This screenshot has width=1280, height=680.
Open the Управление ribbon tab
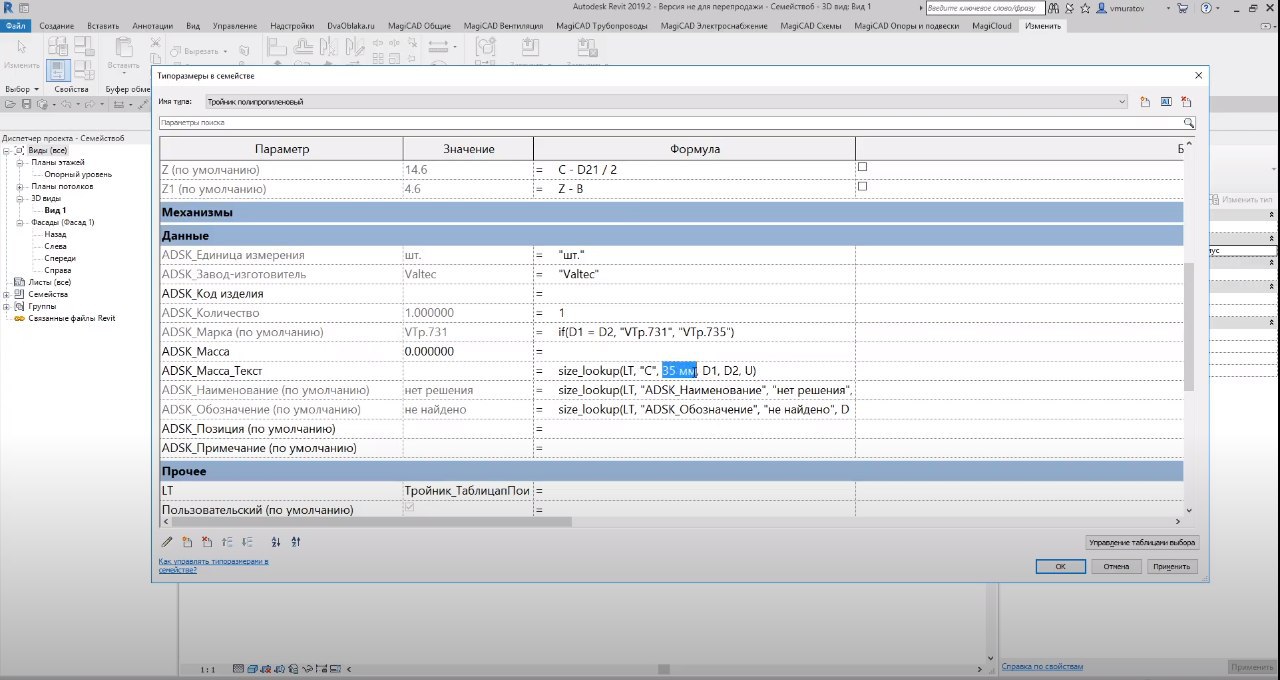coord(236,26)
